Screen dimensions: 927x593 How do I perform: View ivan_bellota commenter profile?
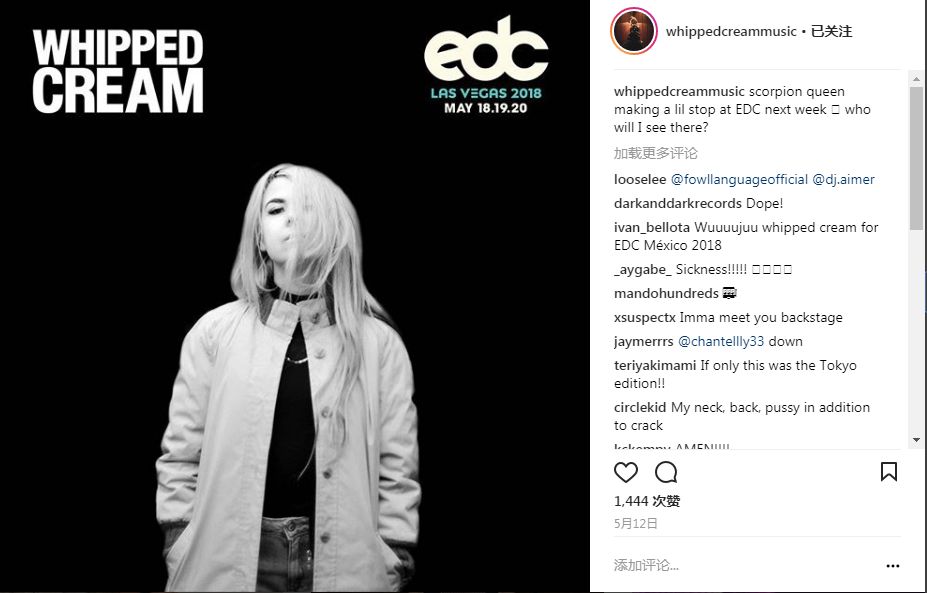pos(652,227)
